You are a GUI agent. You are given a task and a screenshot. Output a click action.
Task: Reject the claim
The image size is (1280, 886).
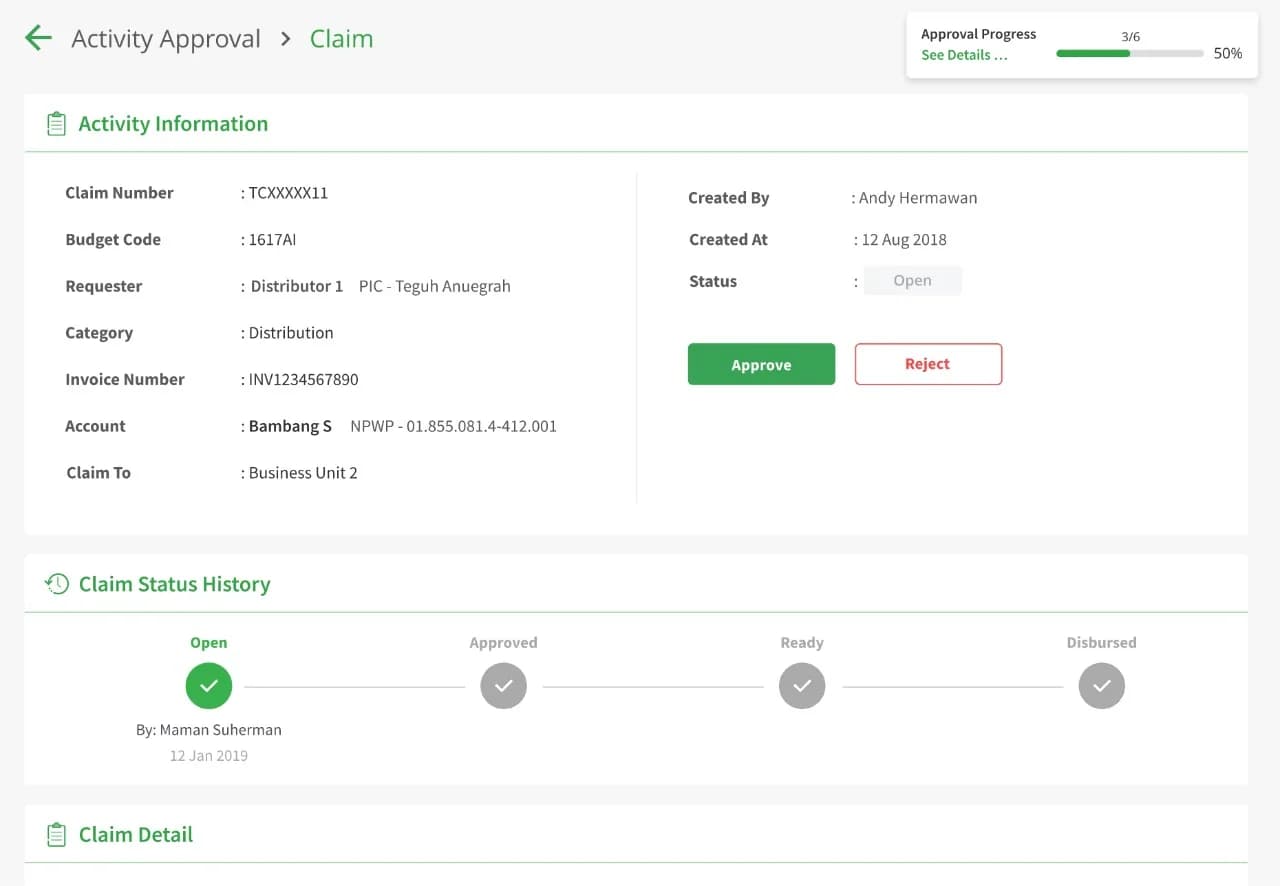pos(928,364)
